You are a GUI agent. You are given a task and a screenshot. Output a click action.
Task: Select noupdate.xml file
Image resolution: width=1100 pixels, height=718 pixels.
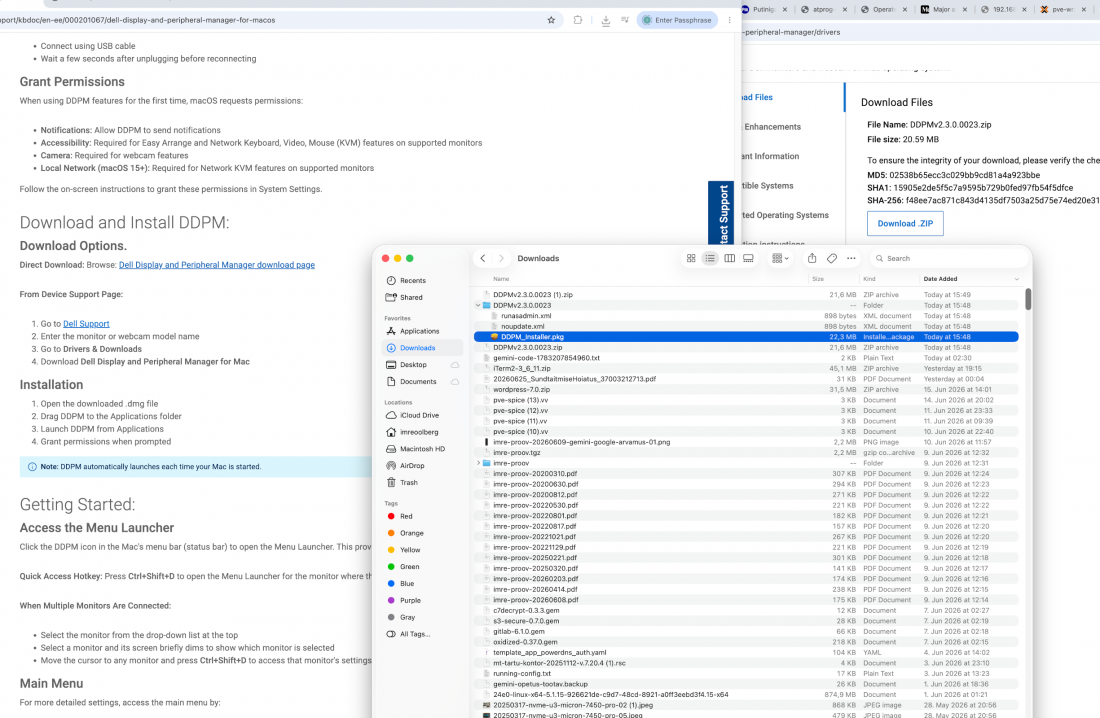coord(746,326)
